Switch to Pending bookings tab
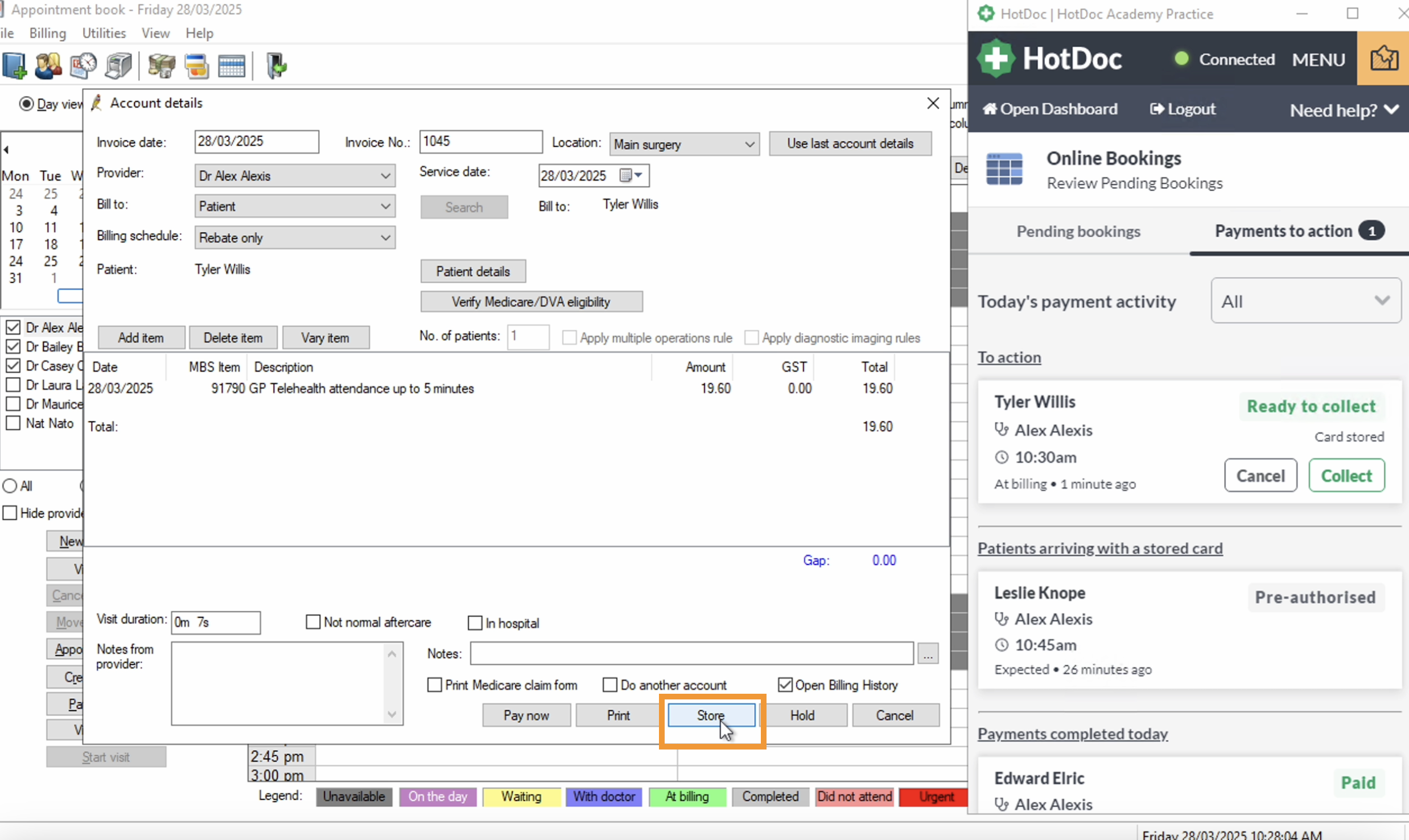 [x=1078, y=231]
